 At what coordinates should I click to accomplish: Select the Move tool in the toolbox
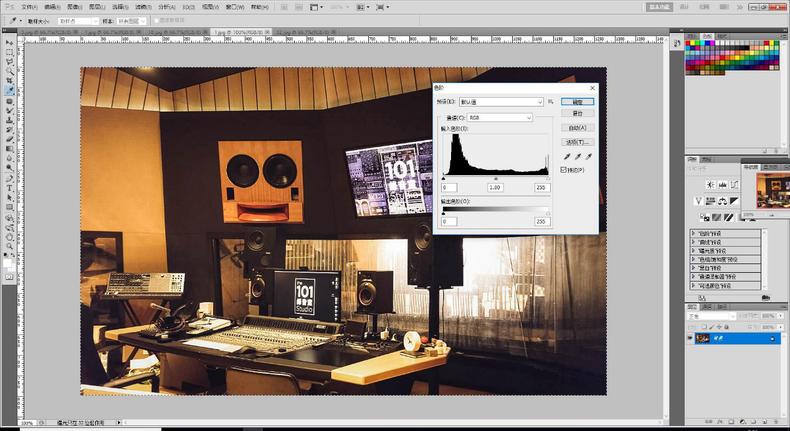pos(9,45)
